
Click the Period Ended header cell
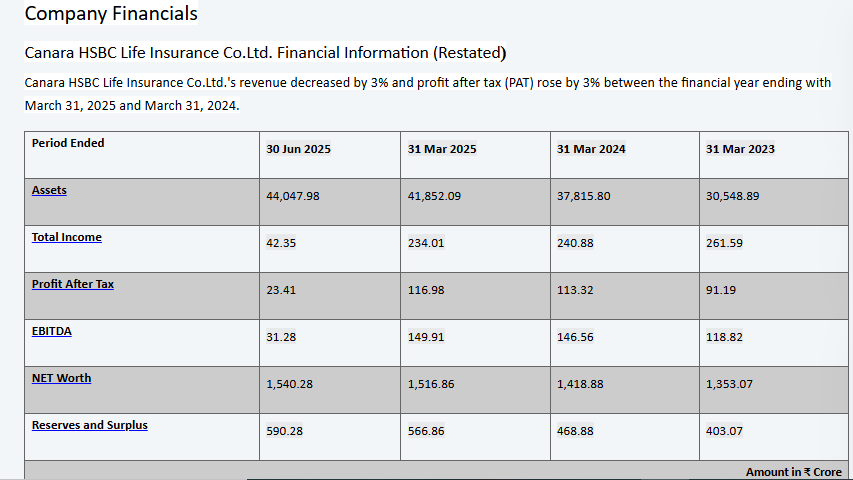coord(68,143)
